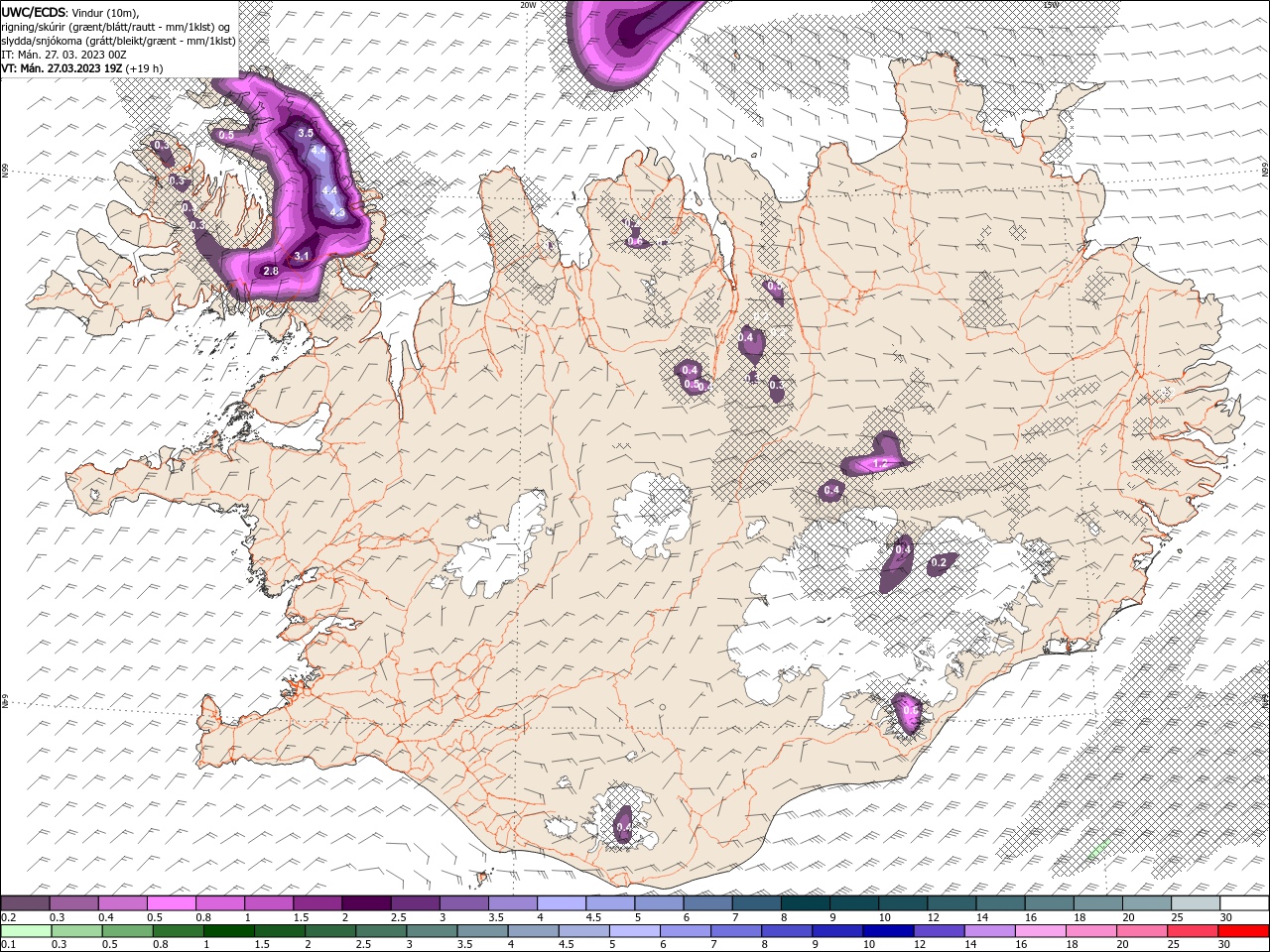Click the white last swatch of the upper legend
Screen dimensions: 1270x952
coord(1244,903)
